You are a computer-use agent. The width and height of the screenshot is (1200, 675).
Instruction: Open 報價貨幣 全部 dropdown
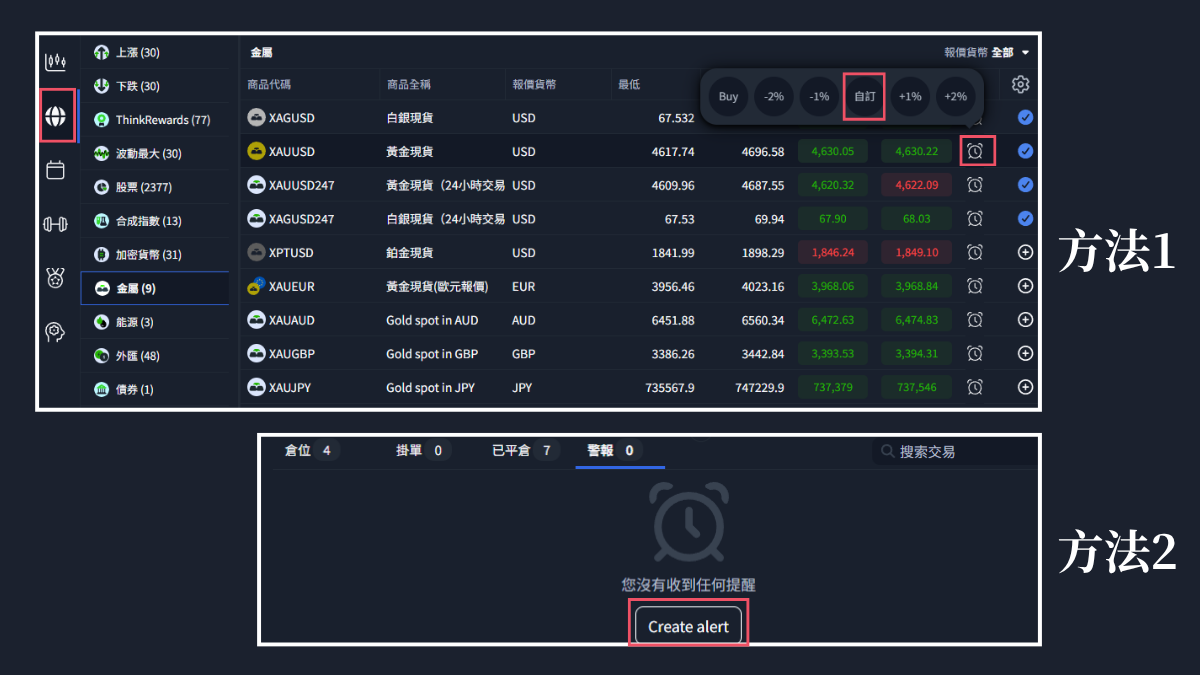[986, 52]
